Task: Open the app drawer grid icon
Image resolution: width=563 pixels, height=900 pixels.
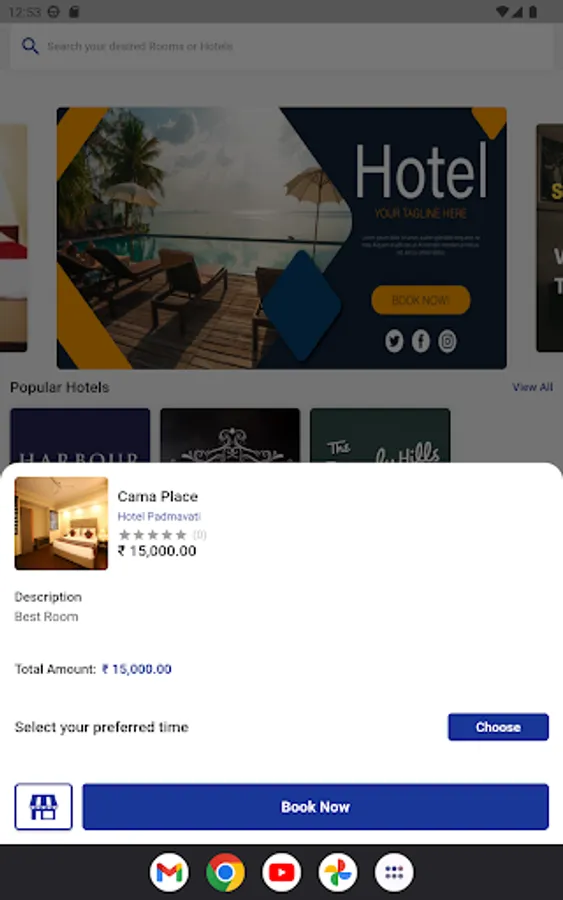Action: [394, 872]
